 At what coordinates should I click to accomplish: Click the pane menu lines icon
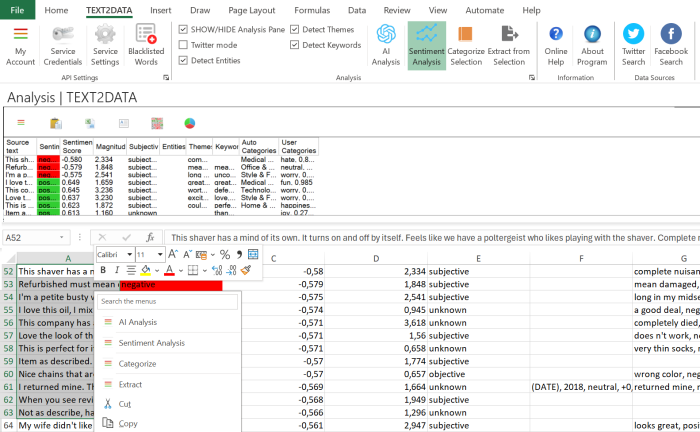pos(21,123)
